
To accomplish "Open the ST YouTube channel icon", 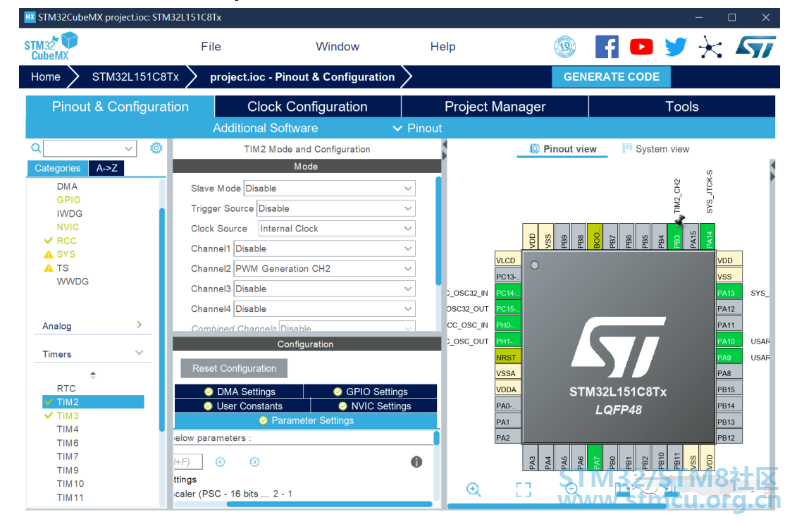I will point(641,47).
